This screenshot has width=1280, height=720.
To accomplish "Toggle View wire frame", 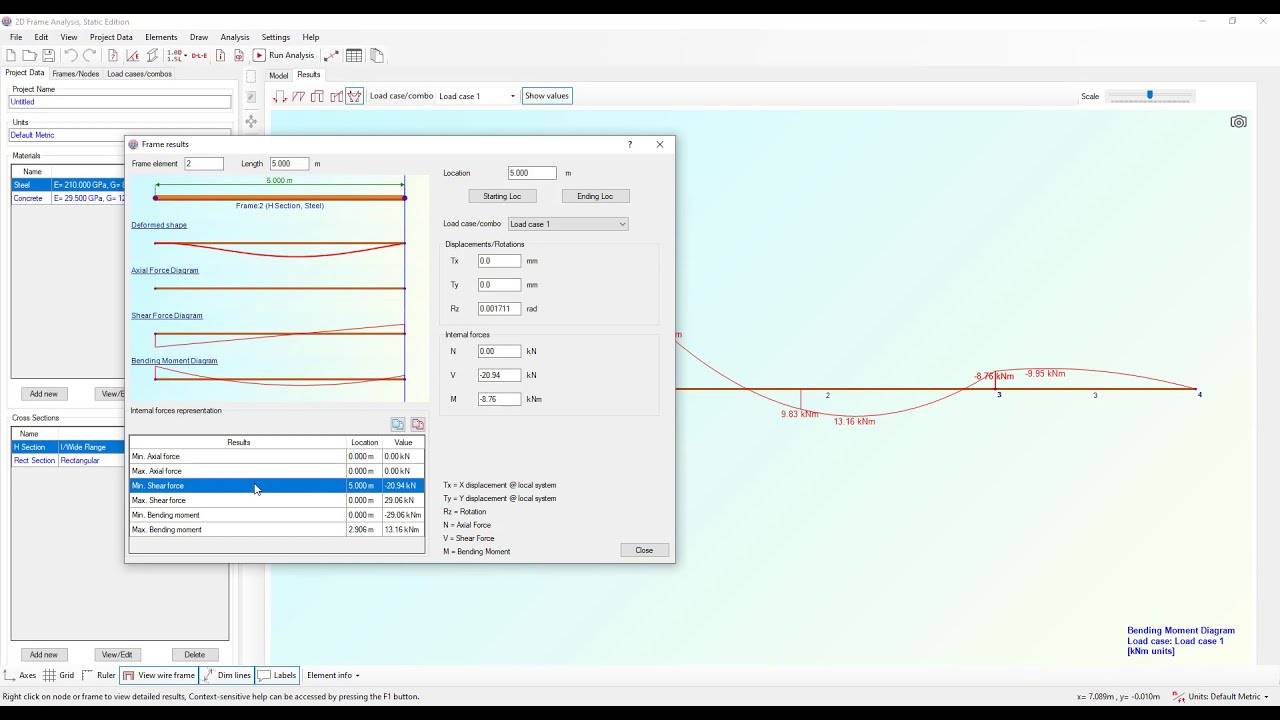I will coord(159,675).
